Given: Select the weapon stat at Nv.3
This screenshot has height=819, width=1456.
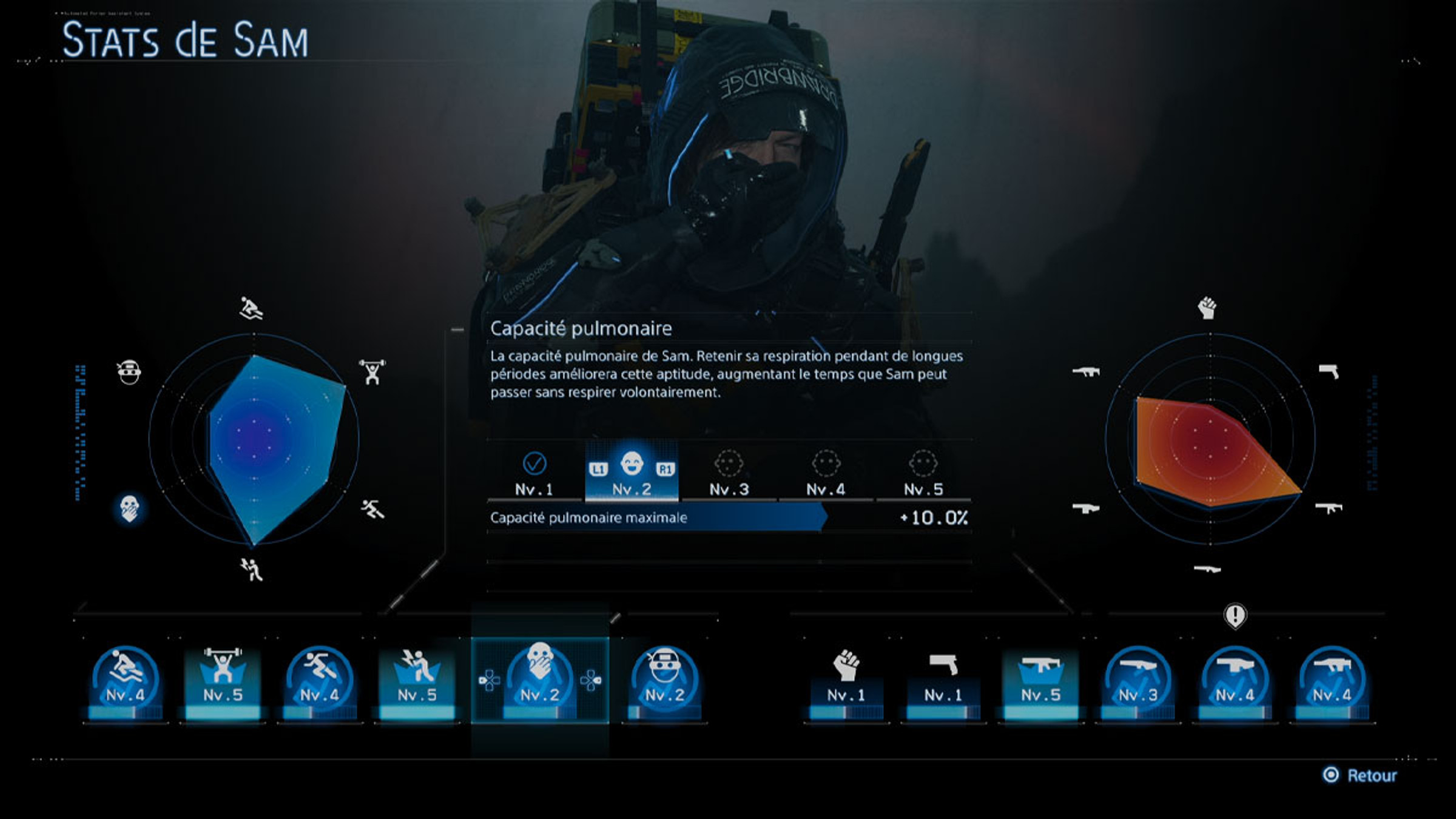Looking at the screenshot, I should tap(1137, 682).
